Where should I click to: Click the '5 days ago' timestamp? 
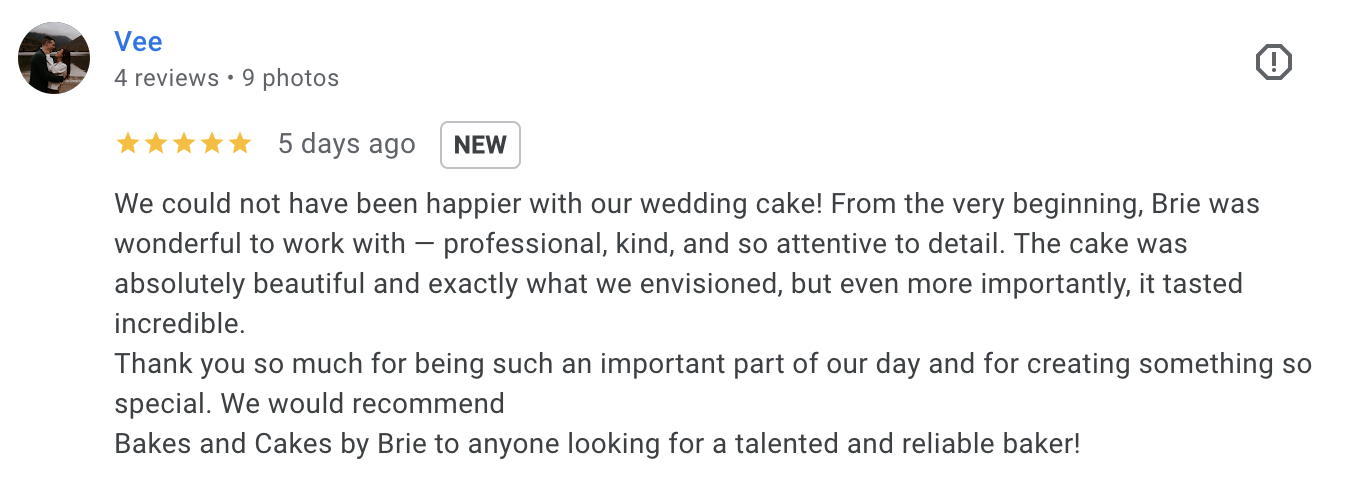(x=346, y=144)
